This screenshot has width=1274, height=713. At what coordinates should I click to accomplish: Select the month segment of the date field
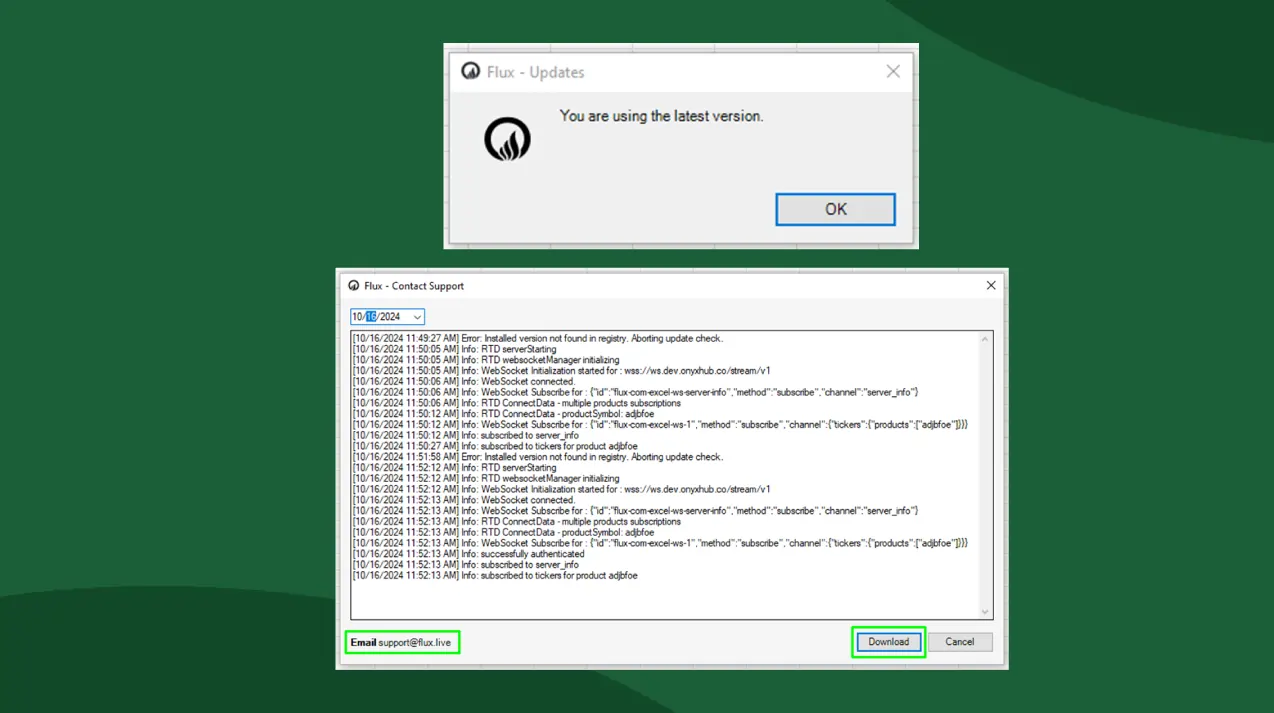click(357, 317)
